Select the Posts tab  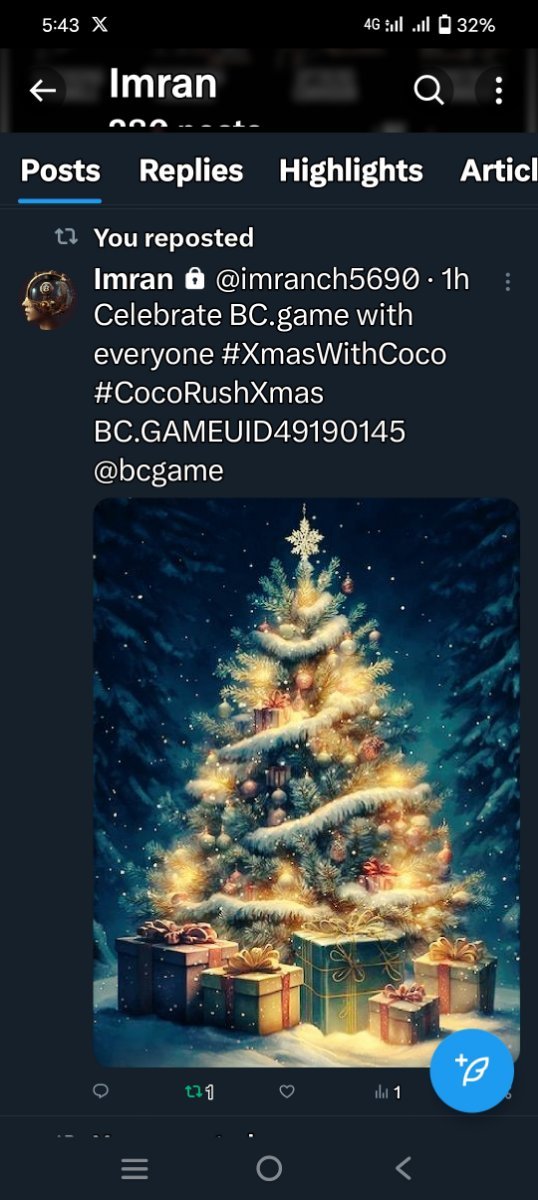(61, 171)
